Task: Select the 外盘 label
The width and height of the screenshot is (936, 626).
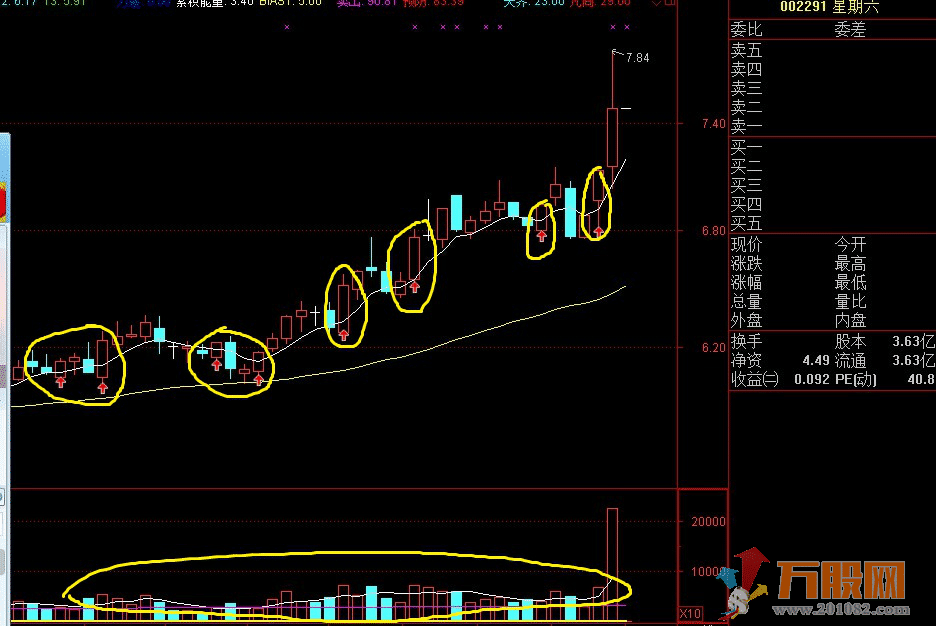Action: [746, 320]
